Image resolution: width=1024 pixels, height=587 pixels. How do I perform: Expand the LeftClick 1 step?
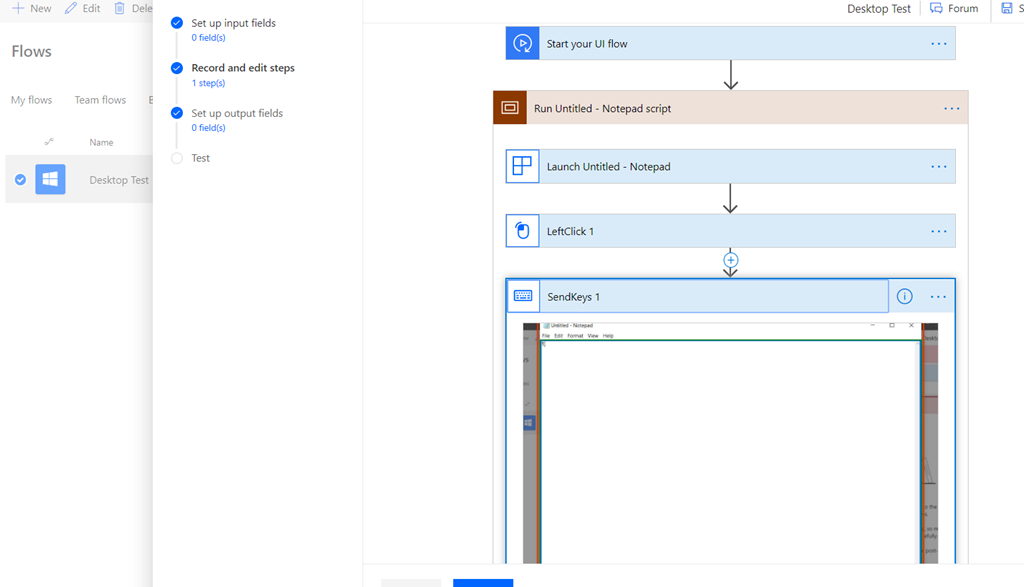coord(731,230)
